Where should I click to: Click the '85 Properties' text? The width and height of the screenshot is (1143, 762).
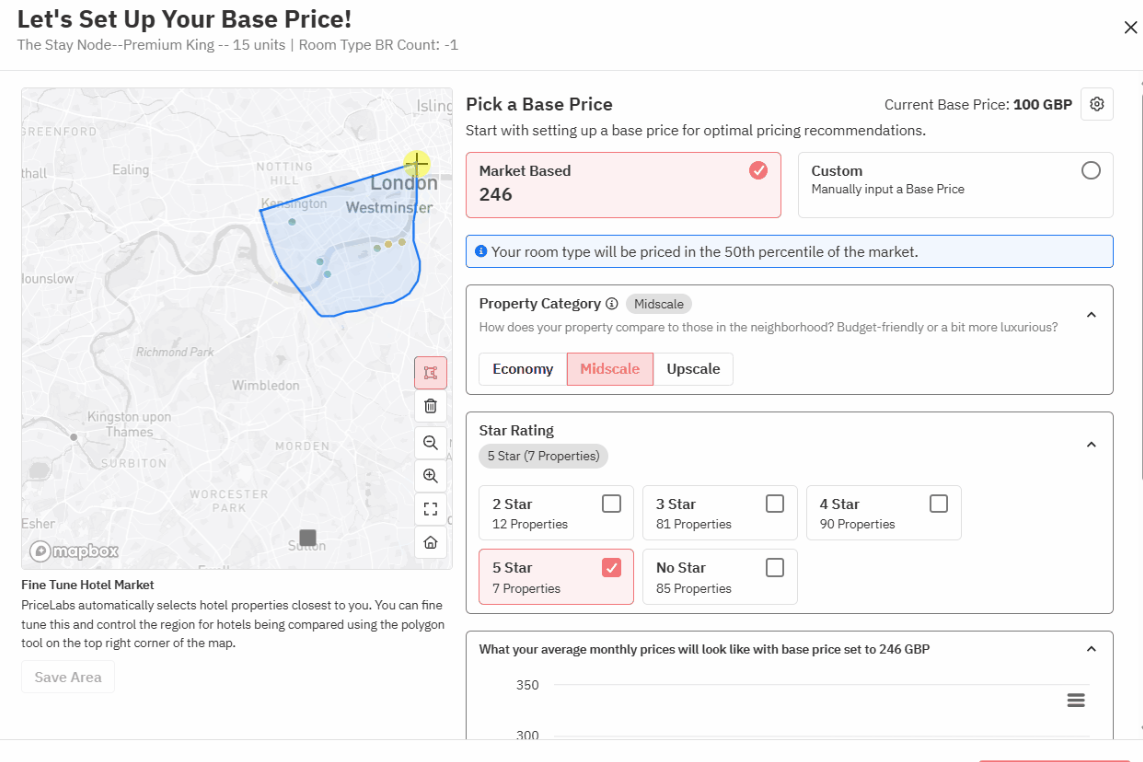[693, 588]
